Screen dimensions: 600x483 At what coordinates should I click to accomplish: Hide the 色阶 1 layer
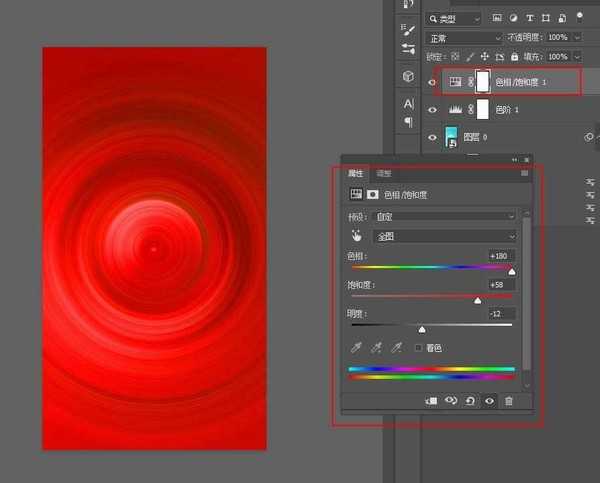[x=432, y=109]
